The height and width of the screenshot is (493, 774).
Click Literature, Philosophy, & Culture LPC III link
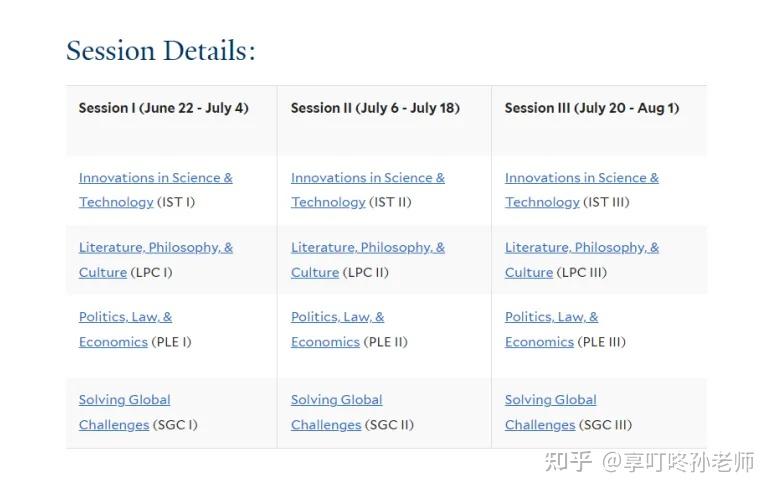[581, 248]
